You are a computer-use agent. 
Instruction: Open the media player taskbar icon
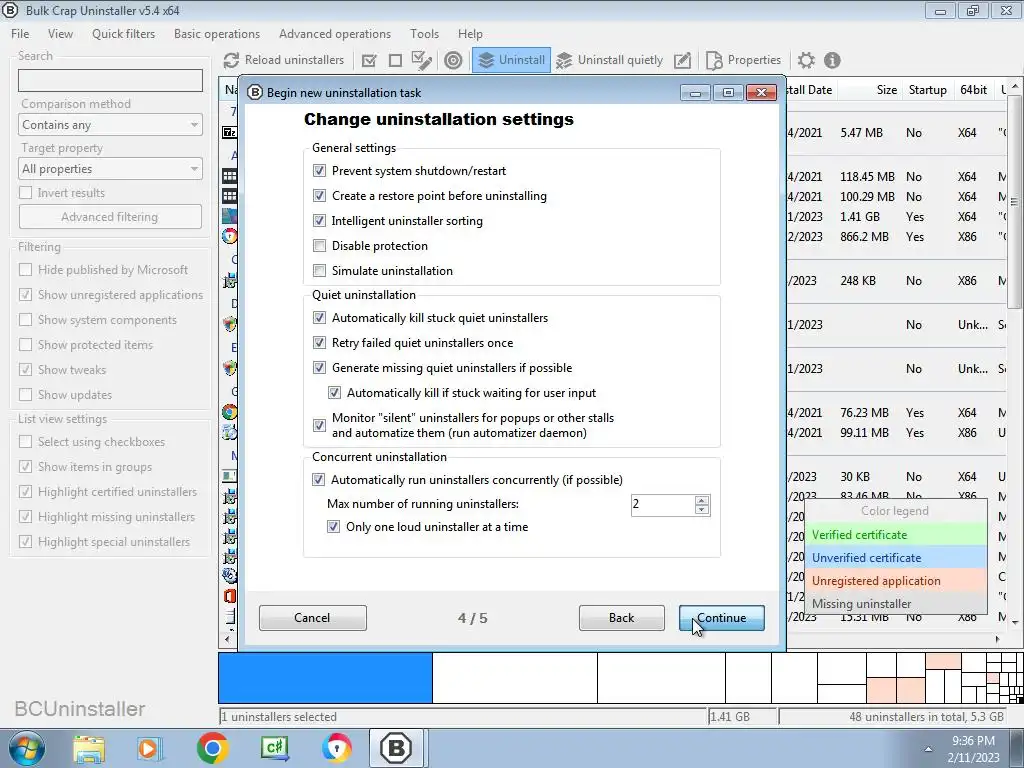coord(148,748)
